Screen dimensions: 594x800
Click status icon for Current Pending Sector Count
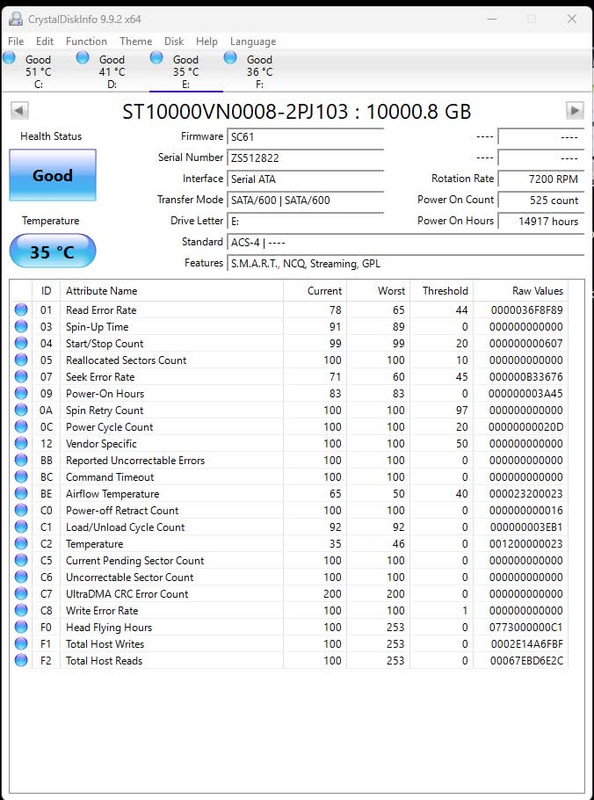tap(21, 560)
